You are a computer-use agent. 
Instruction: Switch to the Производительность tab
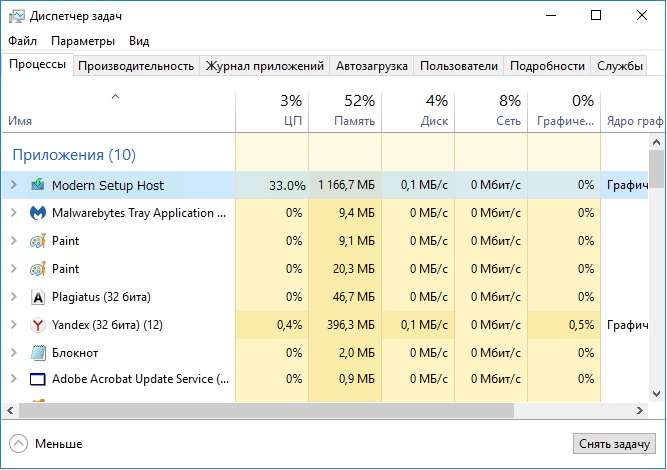[136, 66]
